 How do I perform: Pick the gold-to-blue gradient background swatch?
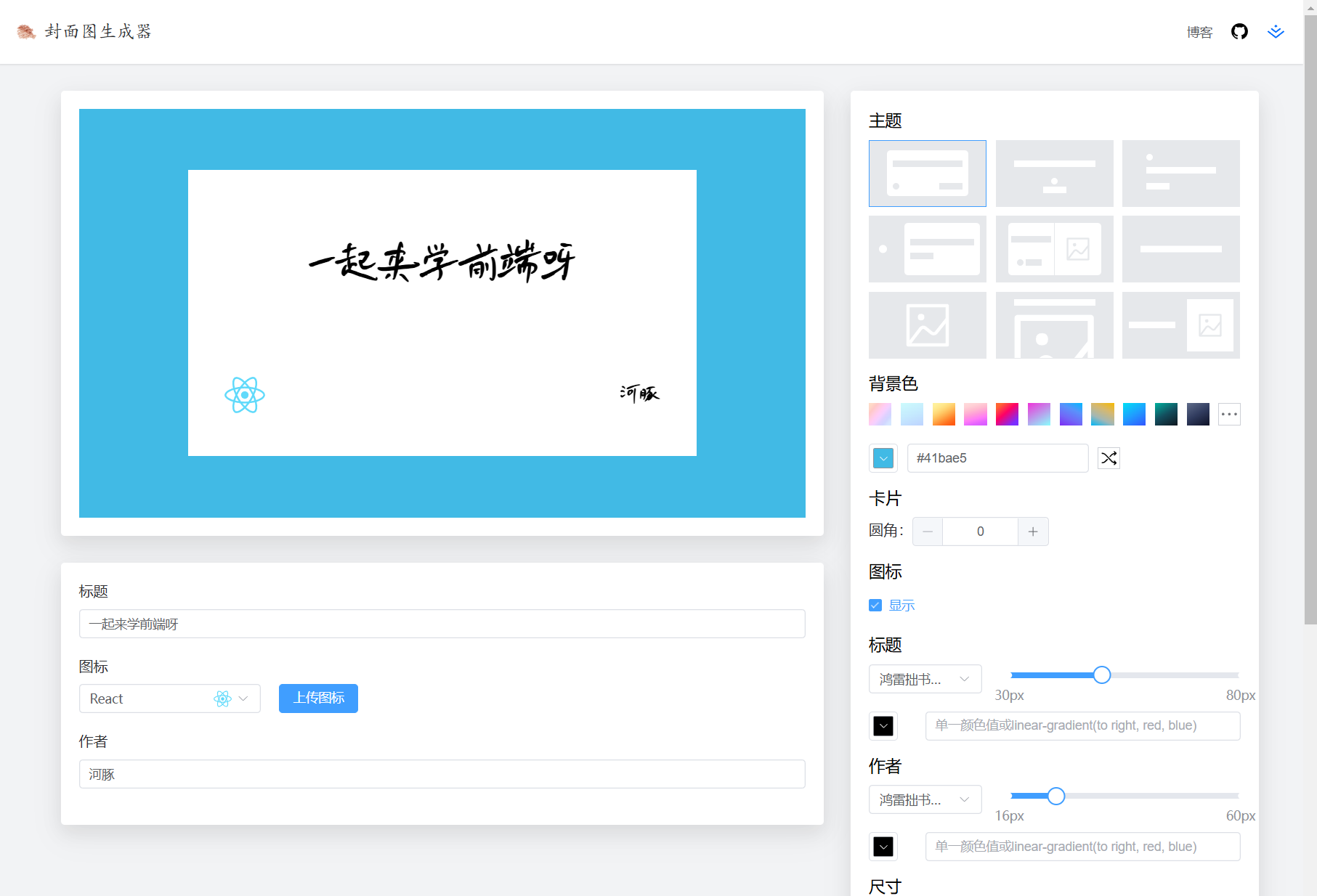pyautogui.click(x=1102, y=415)
